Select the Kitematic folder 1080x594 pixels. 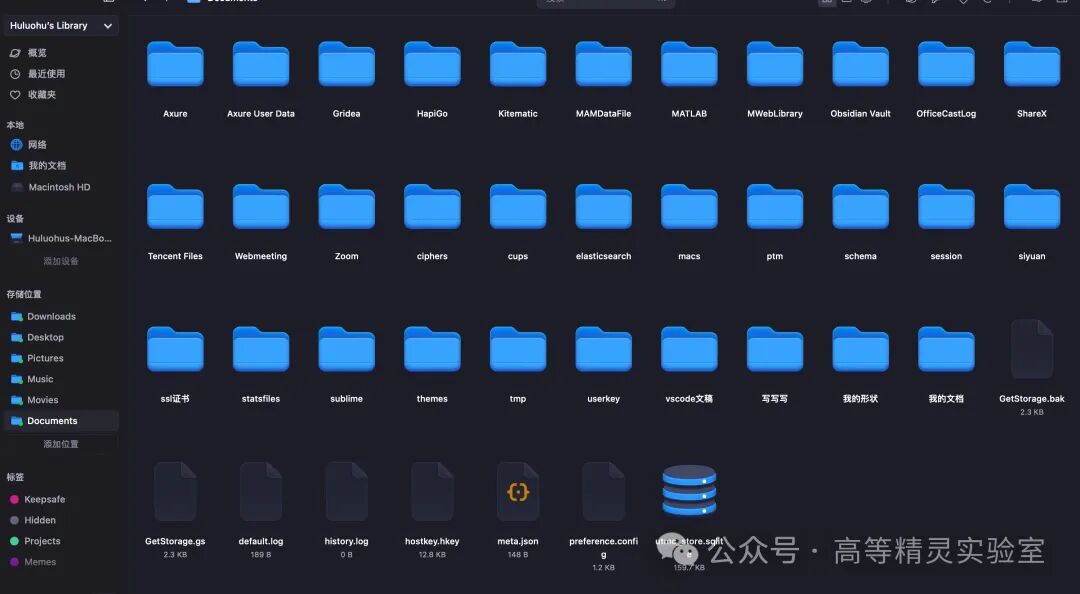pos(518,64)
